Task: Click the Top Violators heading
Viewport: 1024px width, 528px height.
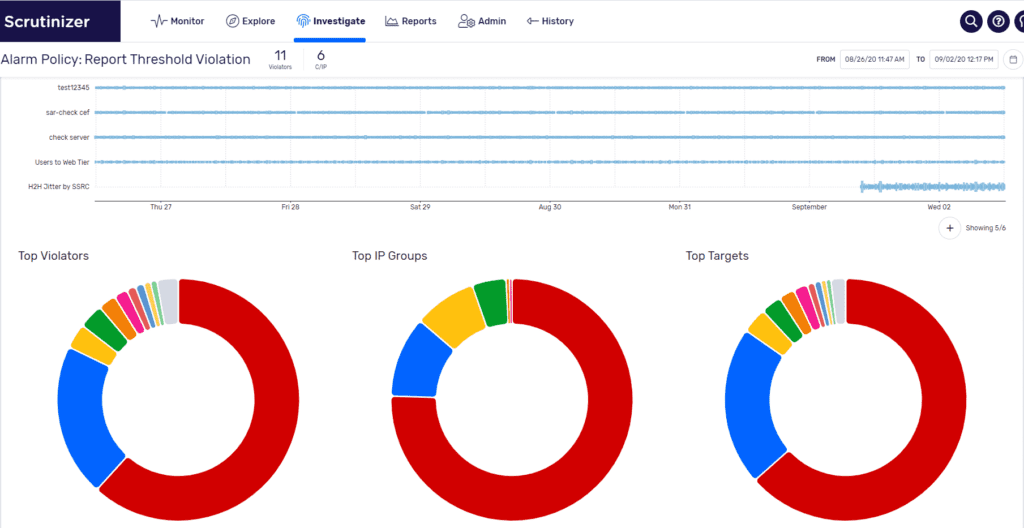Action: click(54, 256)
